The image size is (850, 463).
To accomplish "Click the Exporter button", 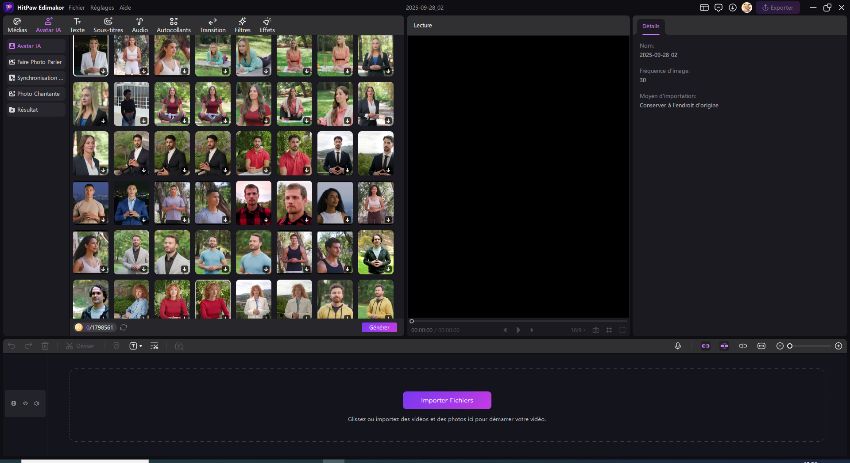I will click(777, 7).
